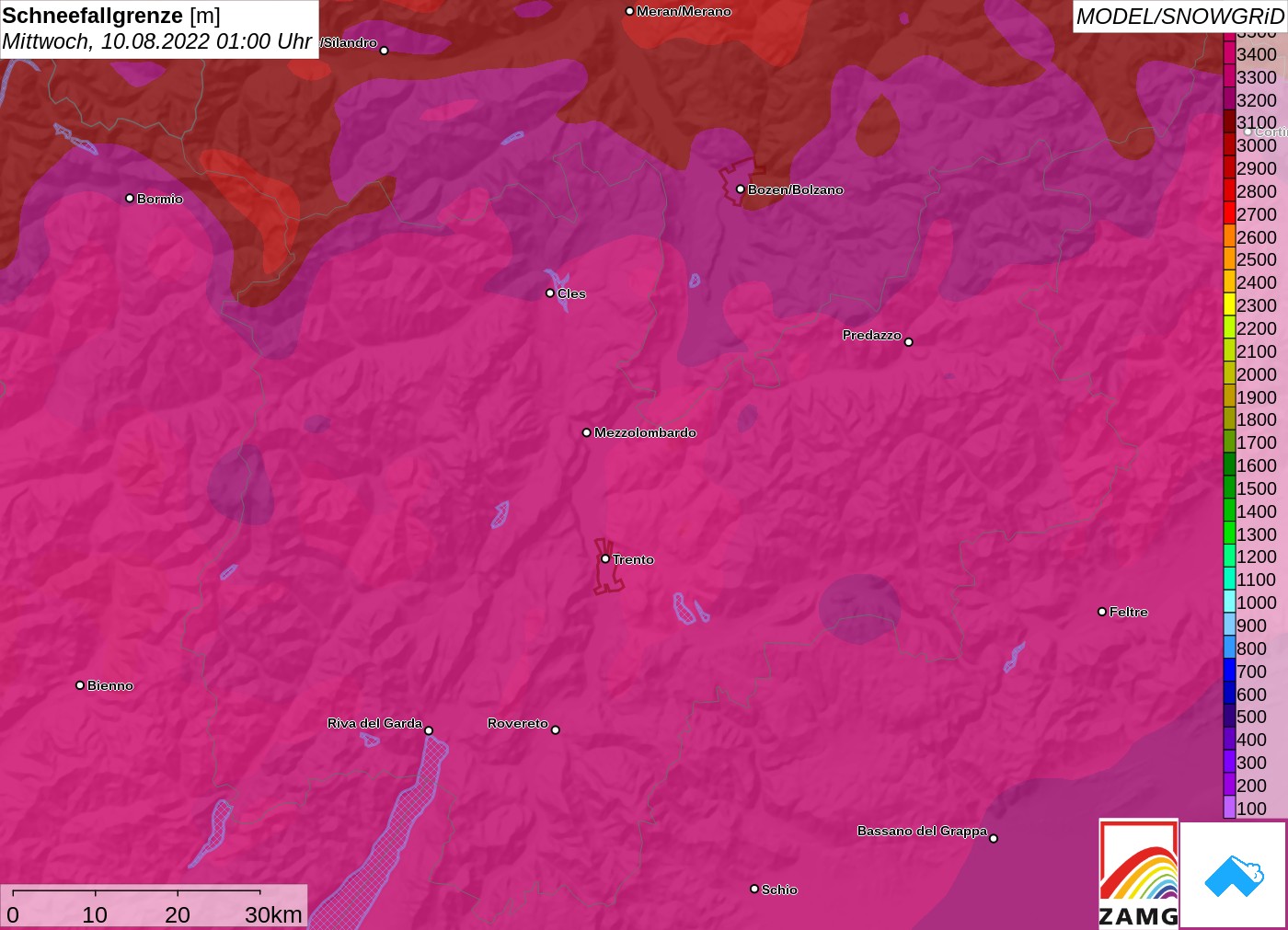
Task: Click the Schio city marker dot
Action: coord(754,889)
